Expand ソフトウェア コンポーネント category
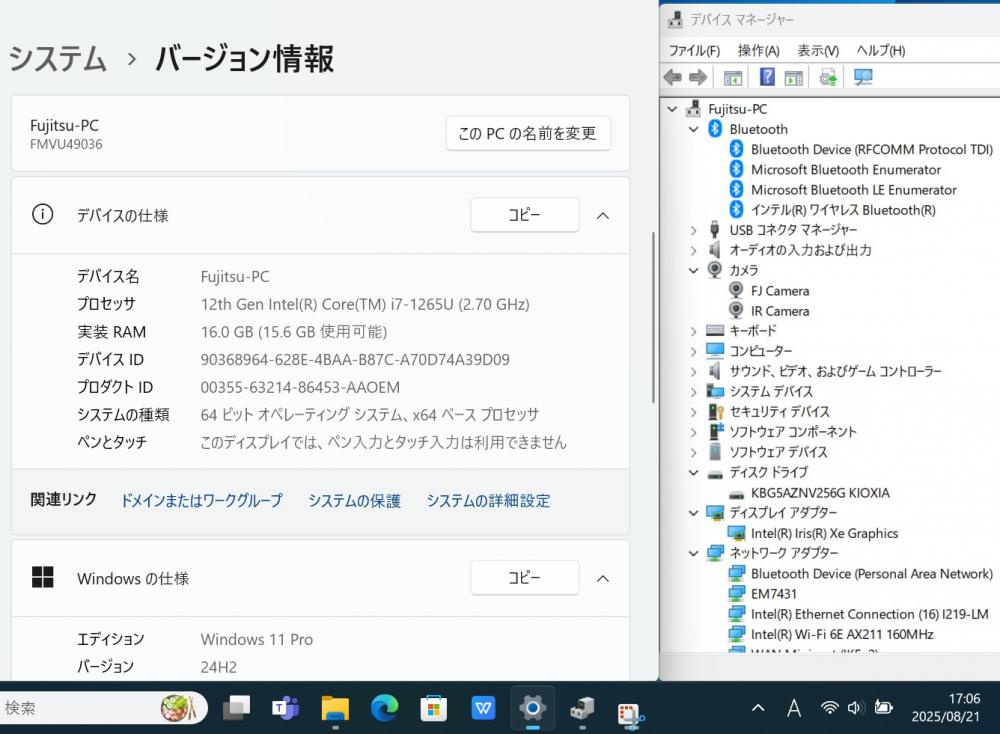 coord(694,432)
